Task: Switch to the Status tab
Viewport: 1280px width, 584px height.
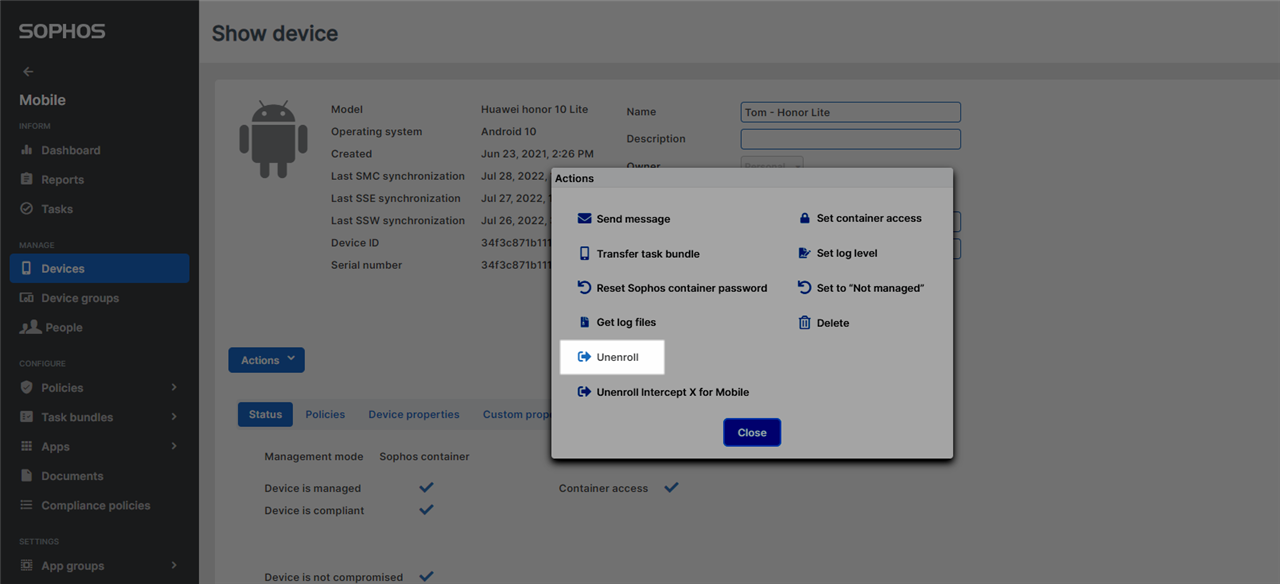Action: [x=265, y=414]
